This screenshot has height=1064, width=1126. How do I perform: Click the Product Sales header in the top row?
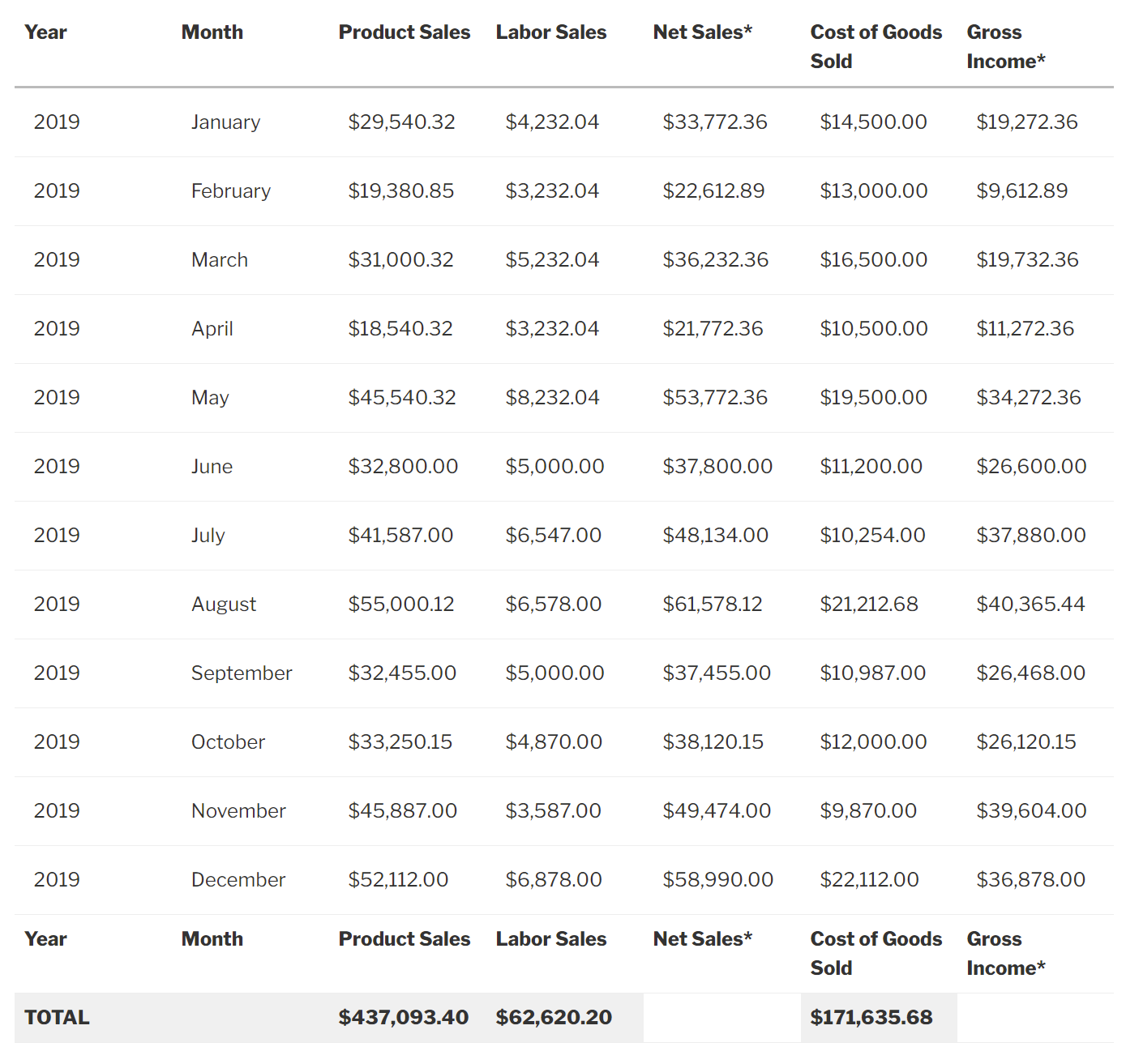coord(404,32)
